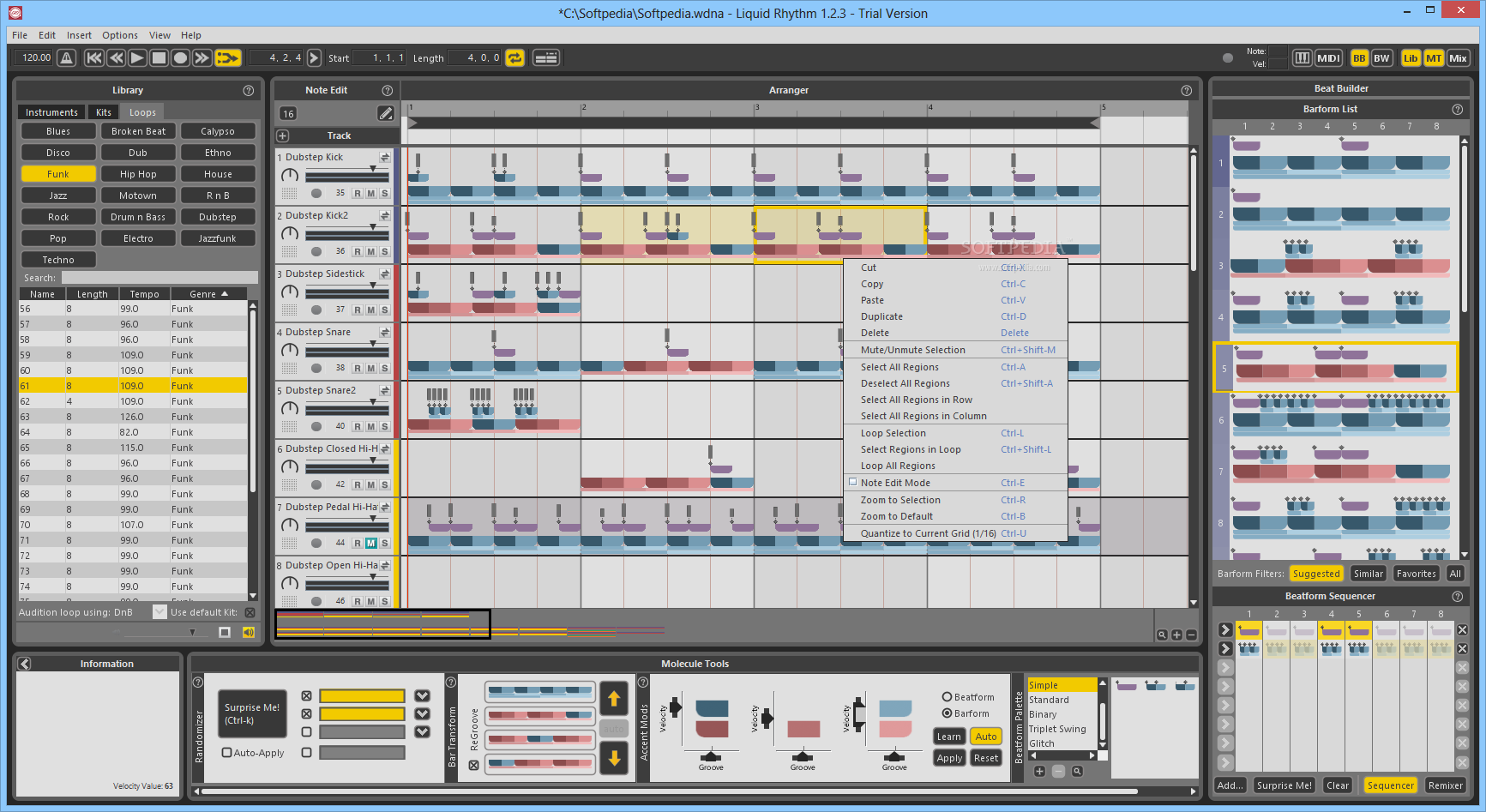Viewport: 1486px width, 812px height.
Task: Open the Options menu
Action: point(120,35)
